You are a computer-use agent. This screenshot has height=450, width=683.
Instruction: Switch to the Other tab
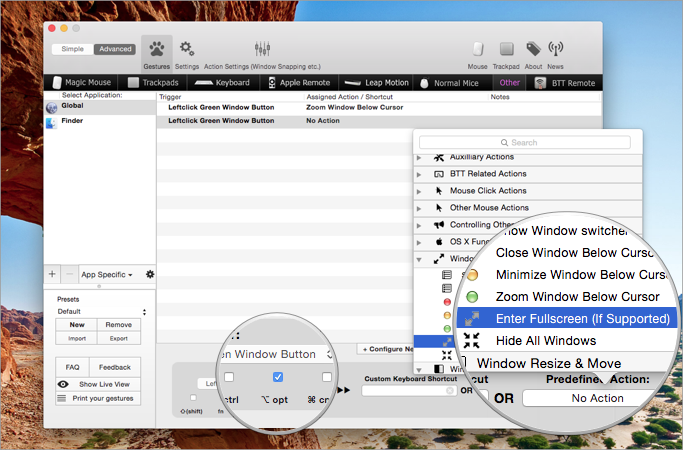(510, 82)
